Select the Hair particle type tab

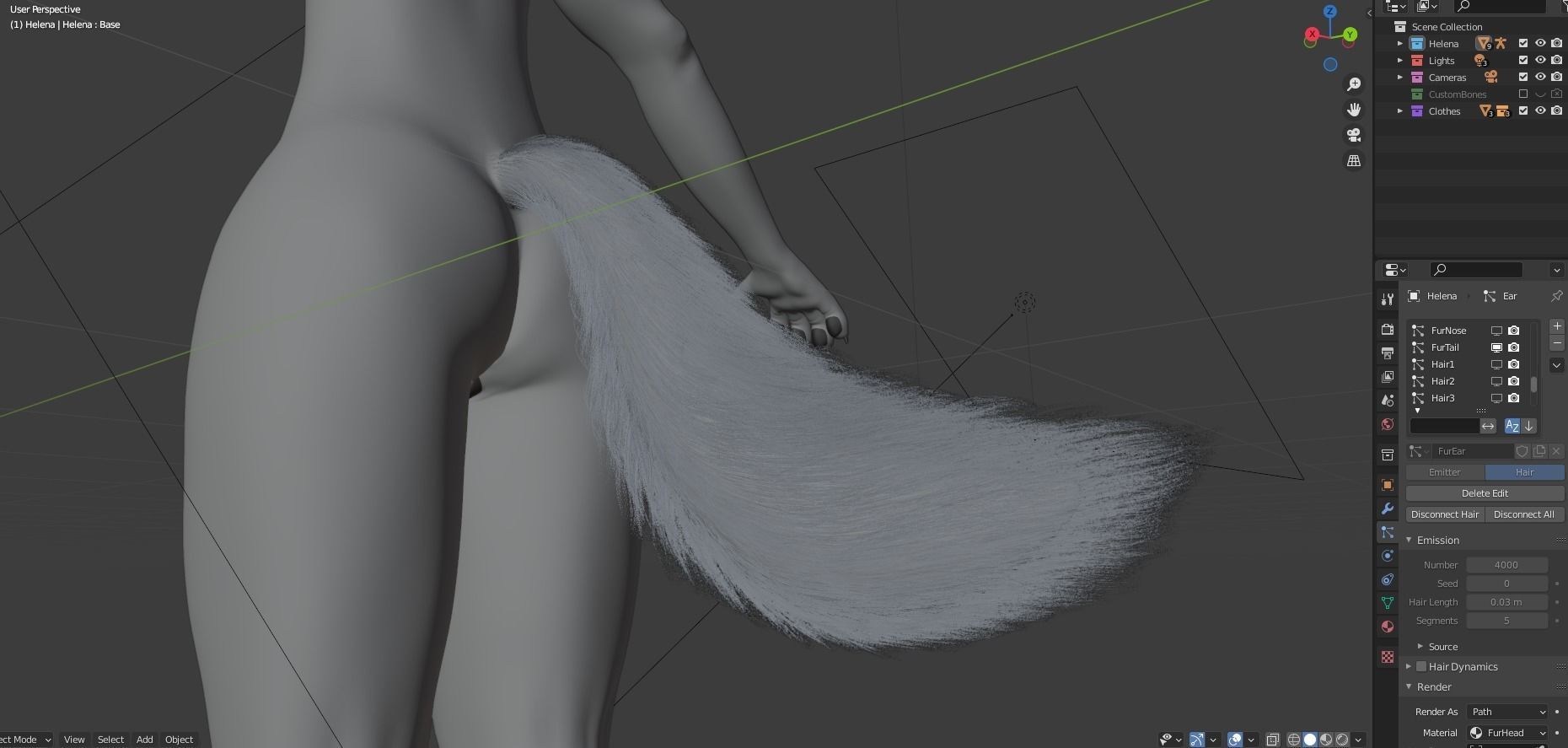tap(1524, 472)
